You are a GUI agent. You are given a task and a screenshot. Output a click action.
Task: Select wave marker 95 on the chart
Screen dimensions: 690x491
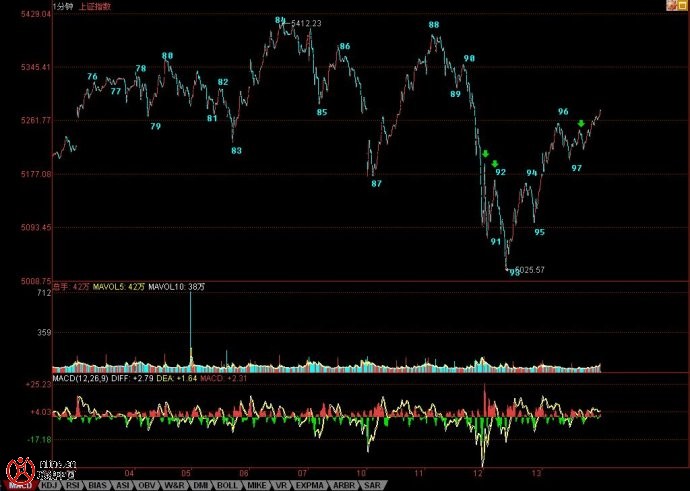pos(539,232)
